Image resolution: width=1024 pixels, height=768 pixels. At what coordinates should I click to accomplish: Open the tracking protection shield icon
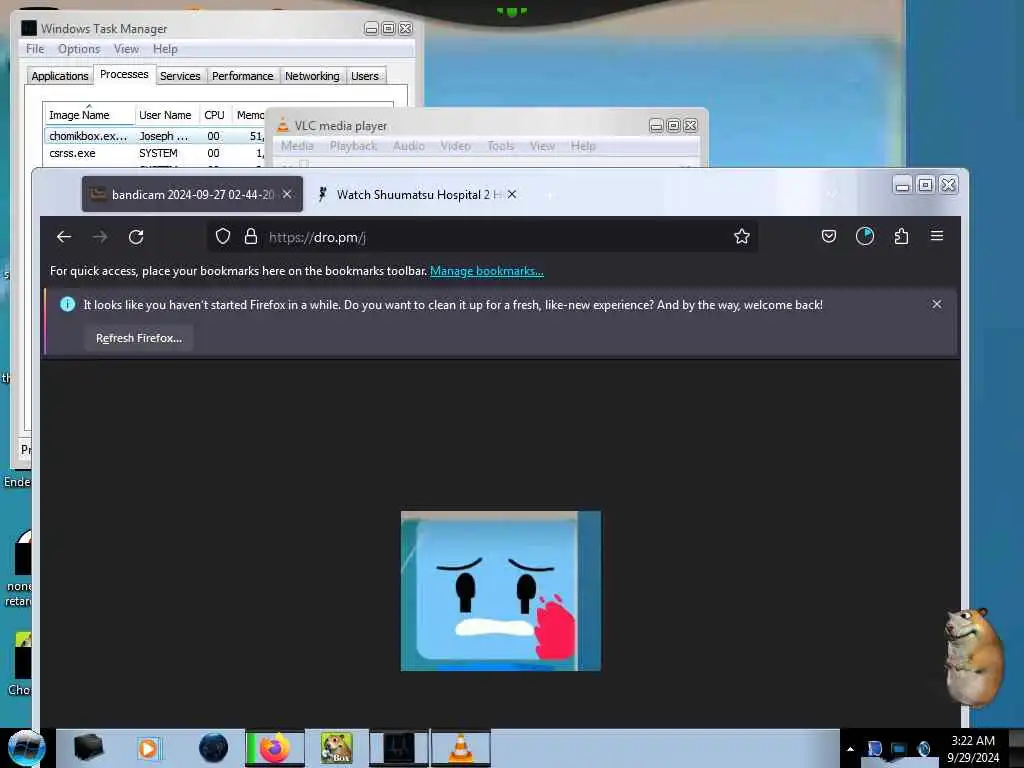point(223,236)
